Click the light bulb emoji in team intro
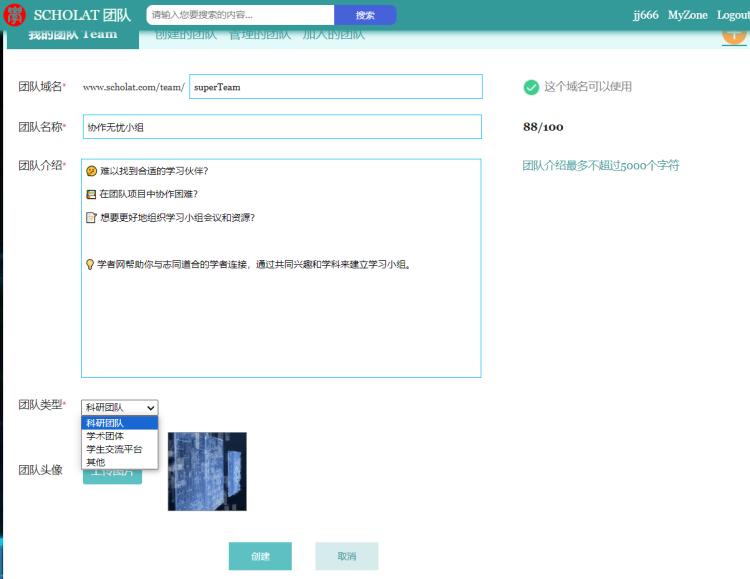The height and width of the screenshot is (579, 750). pyautogui.click(x=91, y=265)
